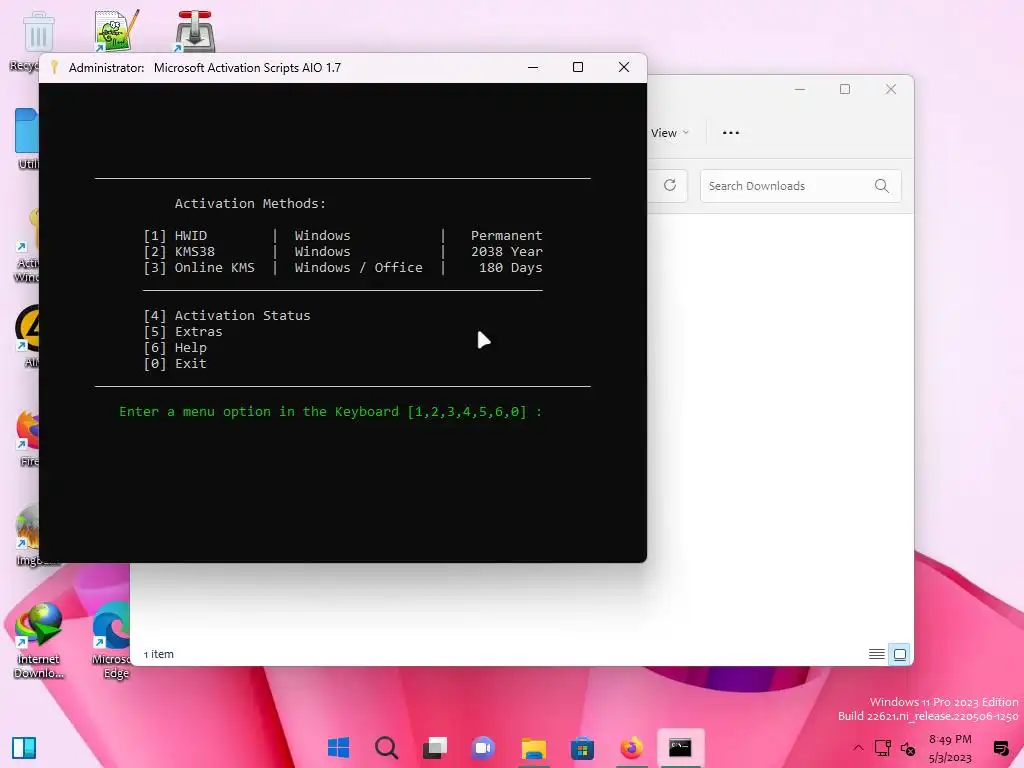
Task: Open the Internet Download Manager desktop icon
Action: 38,640
